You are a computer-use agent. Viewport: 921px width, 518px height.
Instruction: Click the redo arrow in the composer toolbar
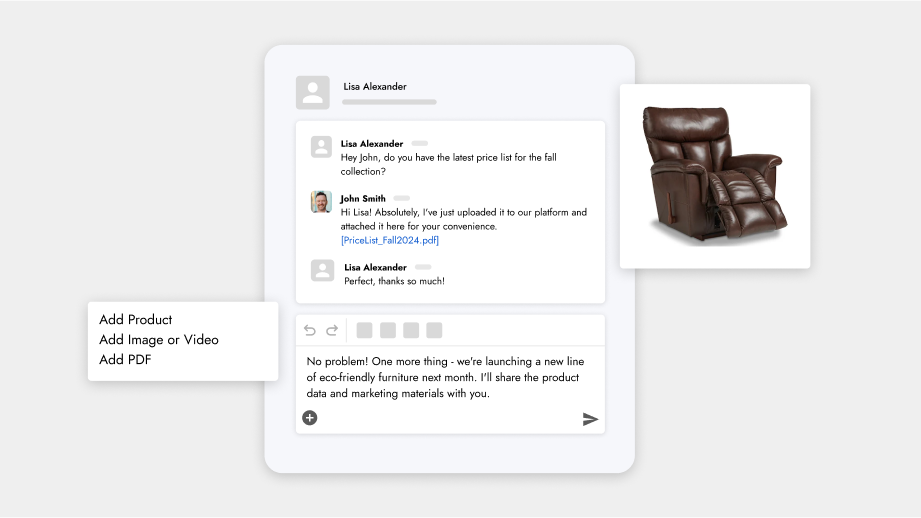pos(330,330)
